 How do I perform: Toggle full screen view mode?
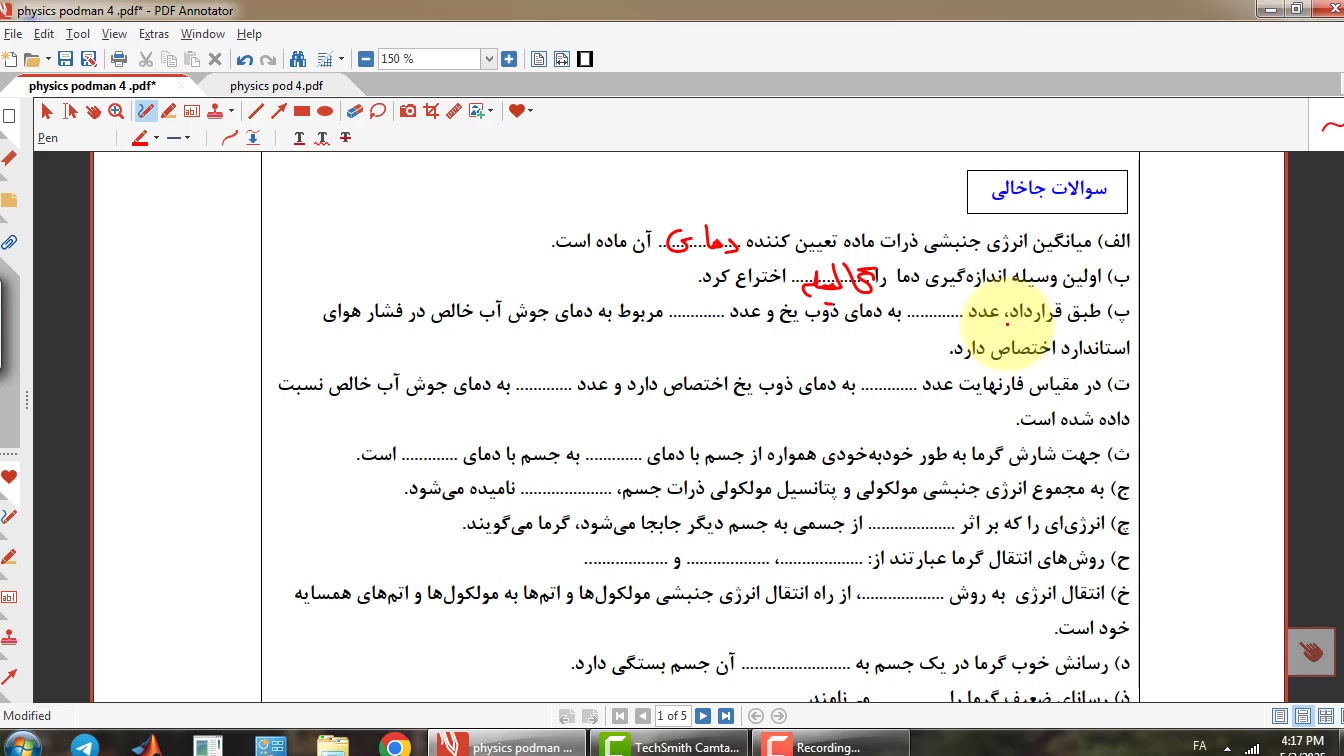point(585,59)
